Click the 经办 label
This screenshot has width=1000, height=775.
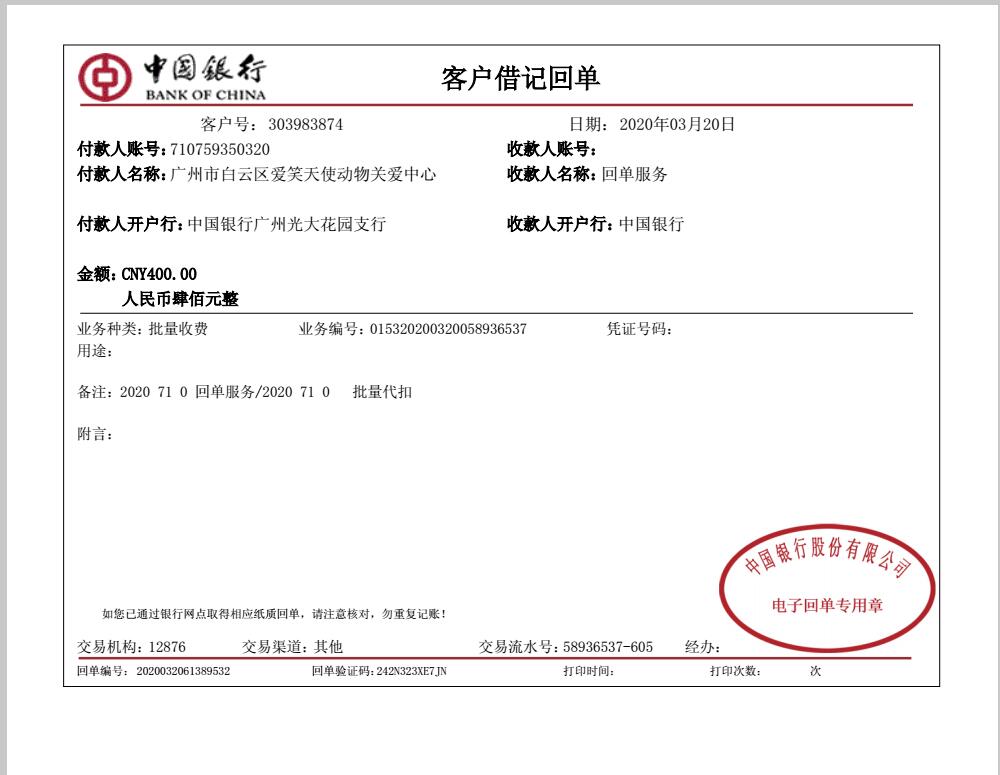702,647
